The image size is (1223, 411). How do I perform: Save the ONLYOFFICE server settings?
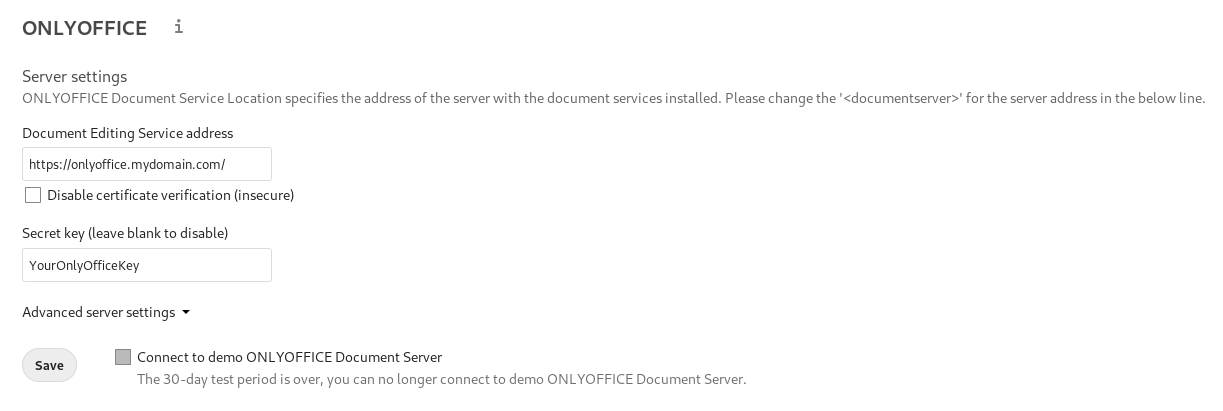coord(49,365)
